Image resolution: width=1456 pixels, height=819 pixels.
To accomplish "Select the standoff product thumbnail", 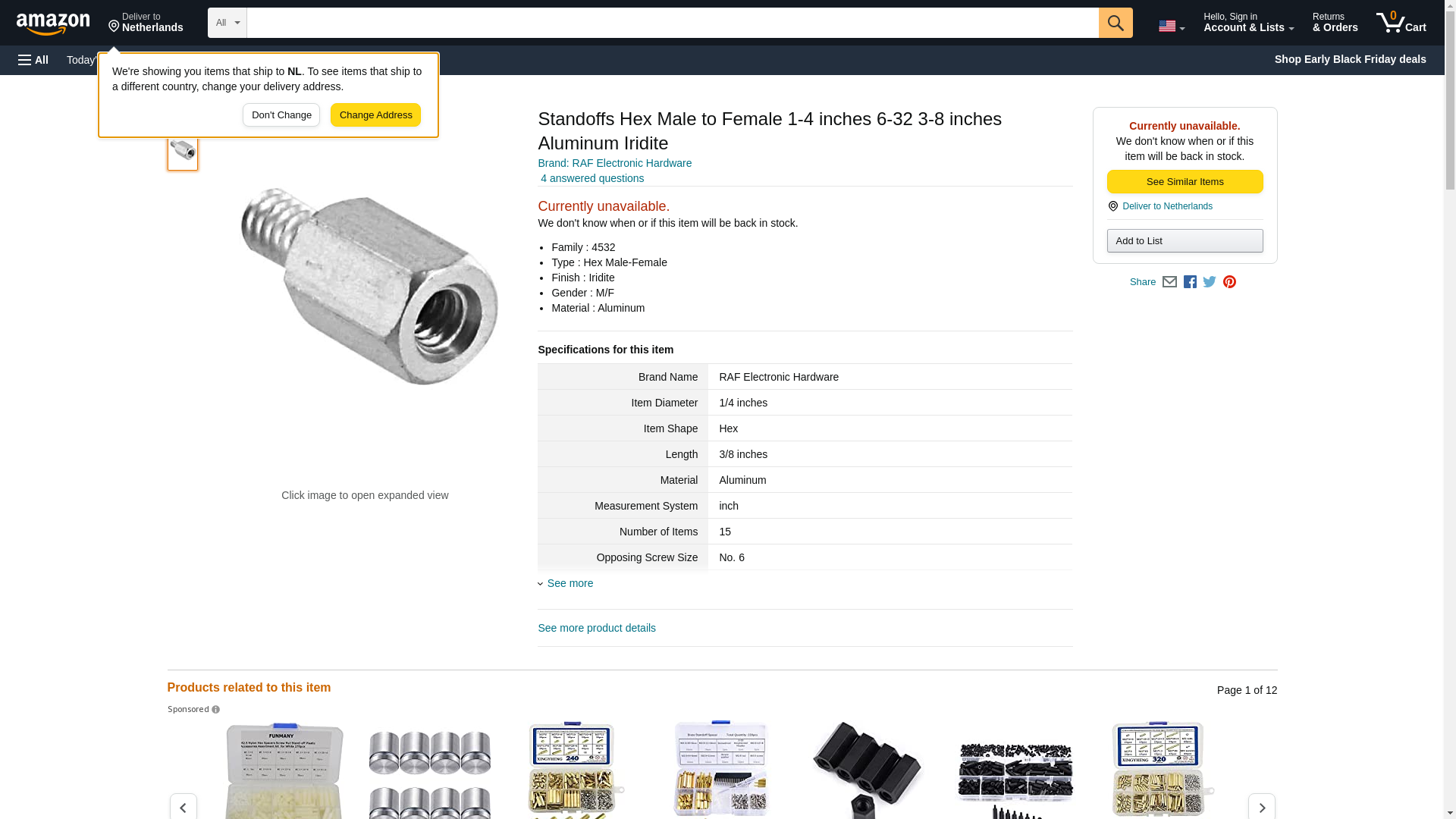I will (183, 150).
